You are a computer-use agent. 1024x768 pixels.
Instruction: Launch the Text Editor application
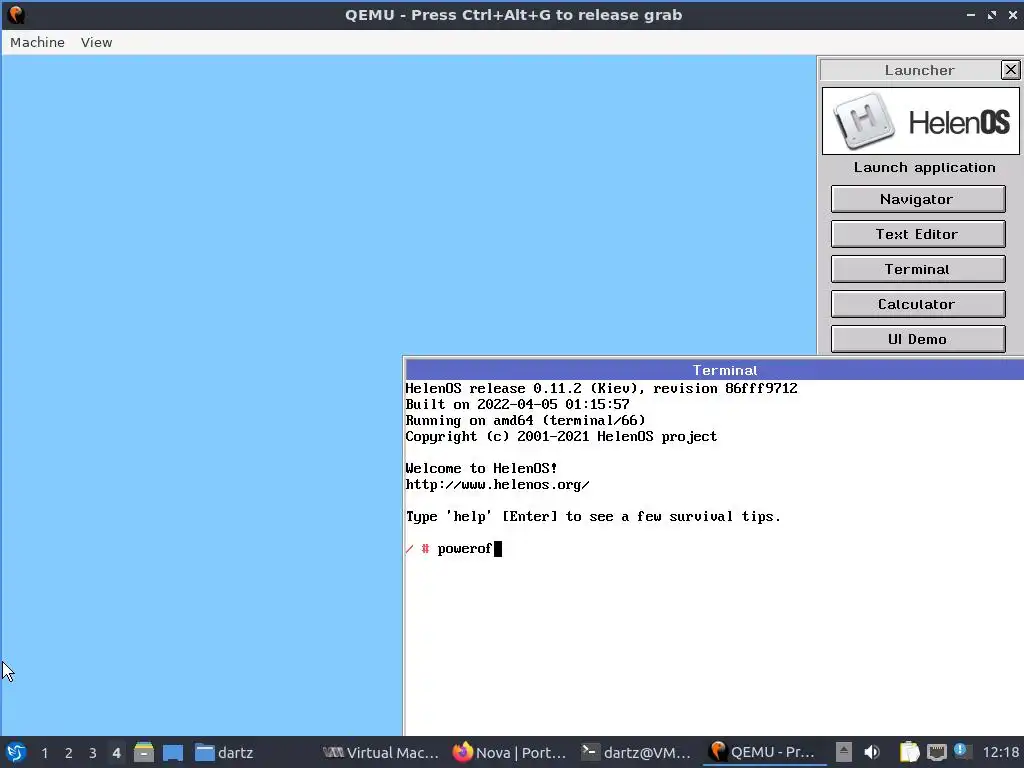click(x=918, y=234)
